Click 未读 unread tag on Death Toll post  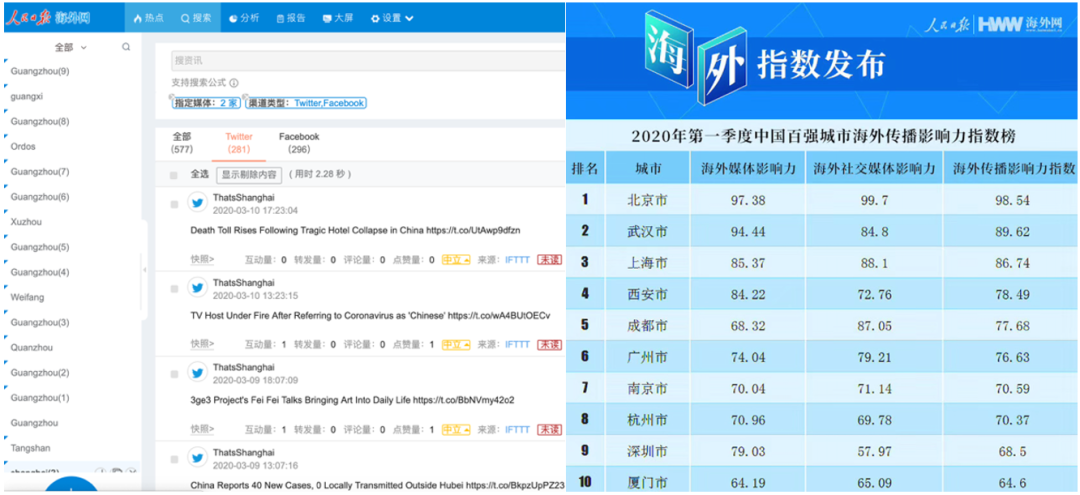(x=549, y=260)
